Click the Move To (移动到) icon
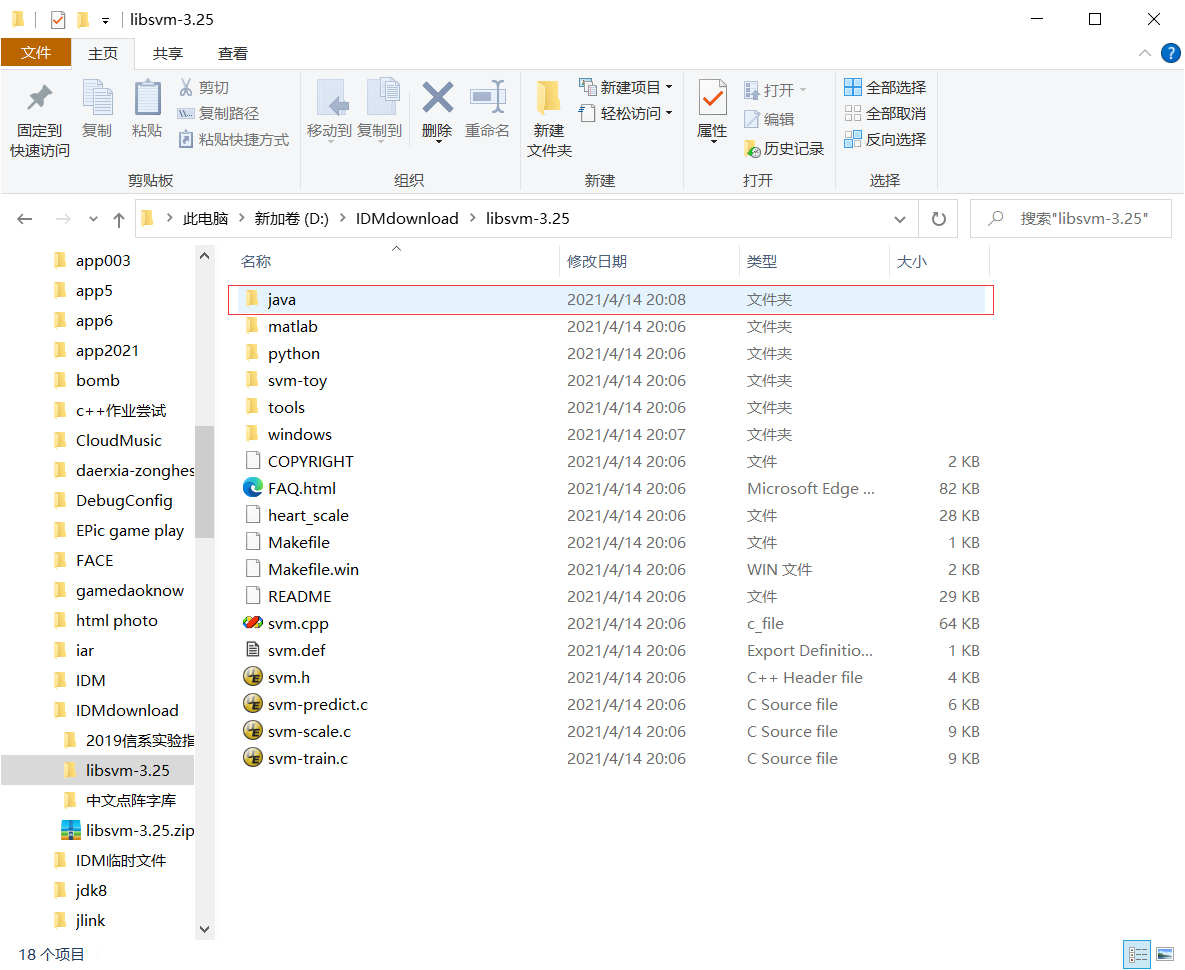Screen dimensions: 1185x970 (331, 97)
